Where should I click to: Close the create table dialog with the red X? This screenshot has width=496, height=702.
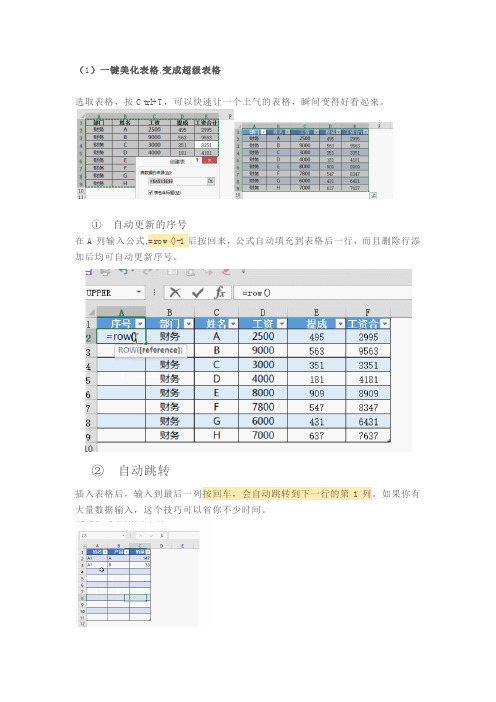[x=210, y=160]
